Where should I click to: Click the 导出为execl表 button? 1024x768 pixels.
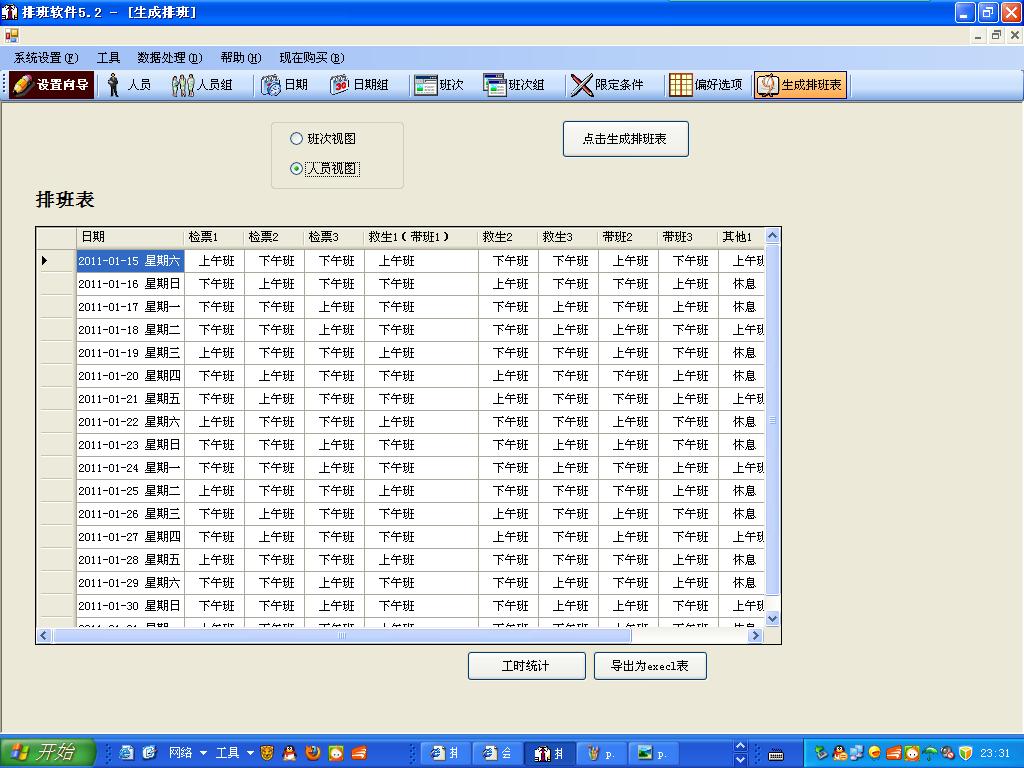pyautogui.click(x=650, y=665)
